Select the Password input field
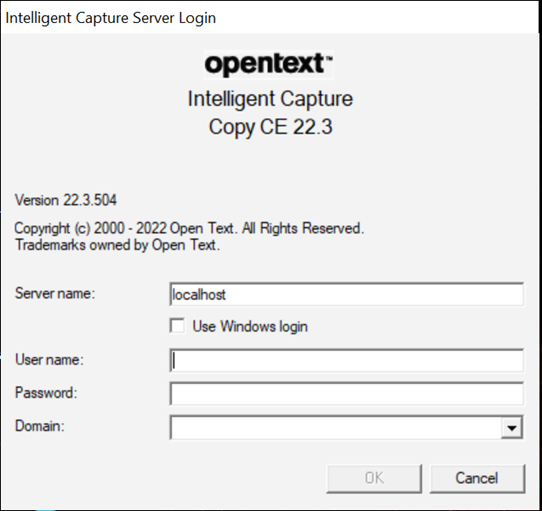542x511 pixels. (x=347, y=394)
